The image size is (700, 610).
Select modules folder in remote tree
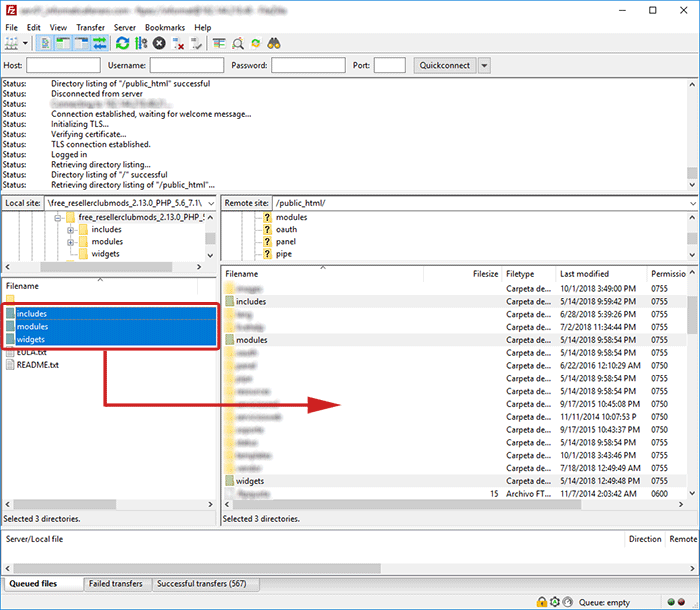pyautogui.click(x=291, y=217)
